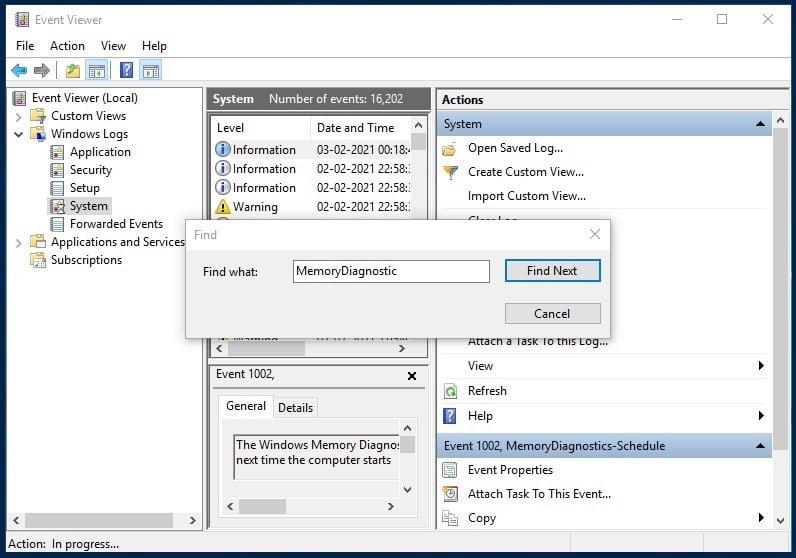This screenshot has width=796, height=558.
Task: Click the console tree scroll-right arrow
Action: point(192,520)
